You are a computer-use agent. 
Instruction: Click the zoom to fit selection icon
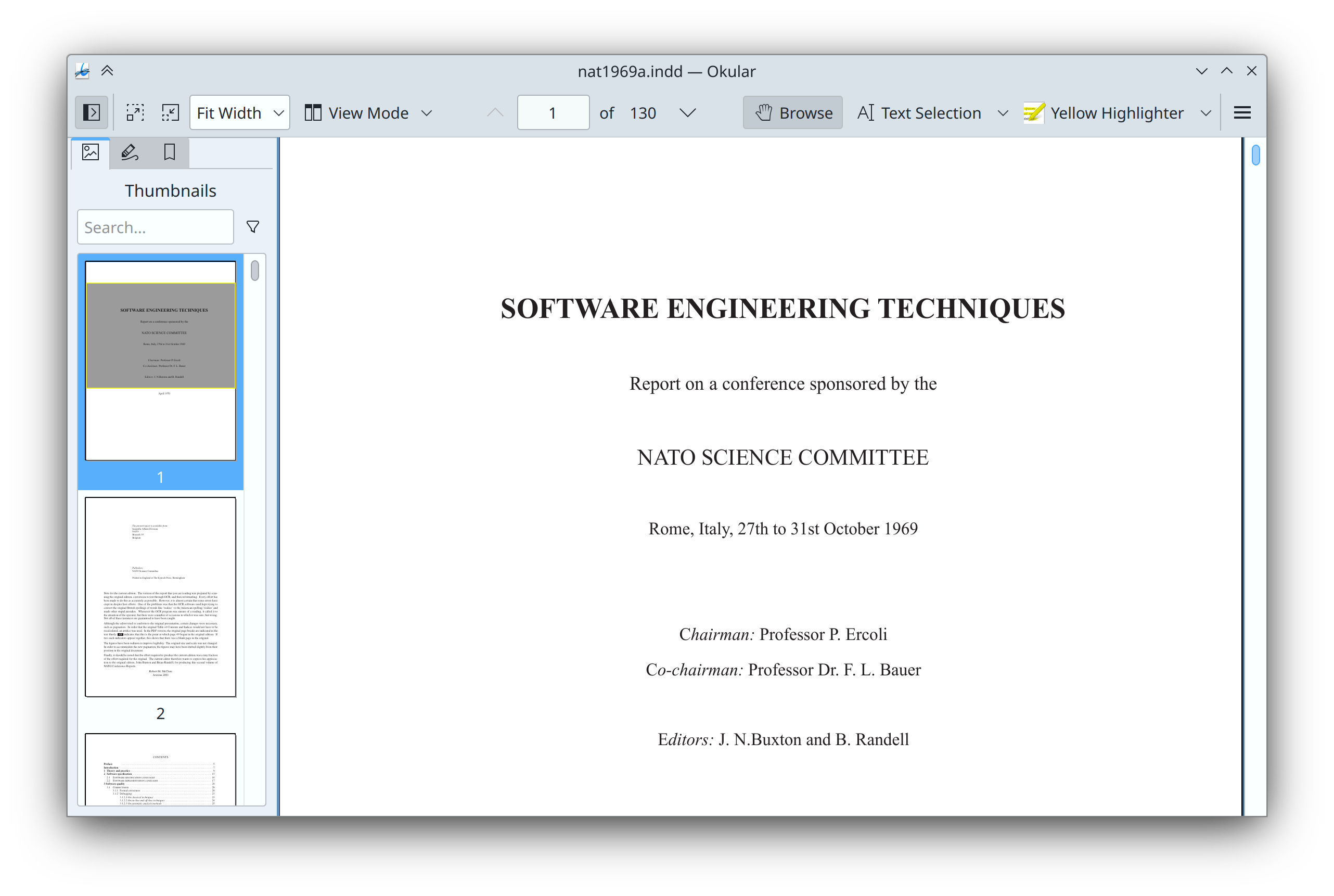point(135,112)
